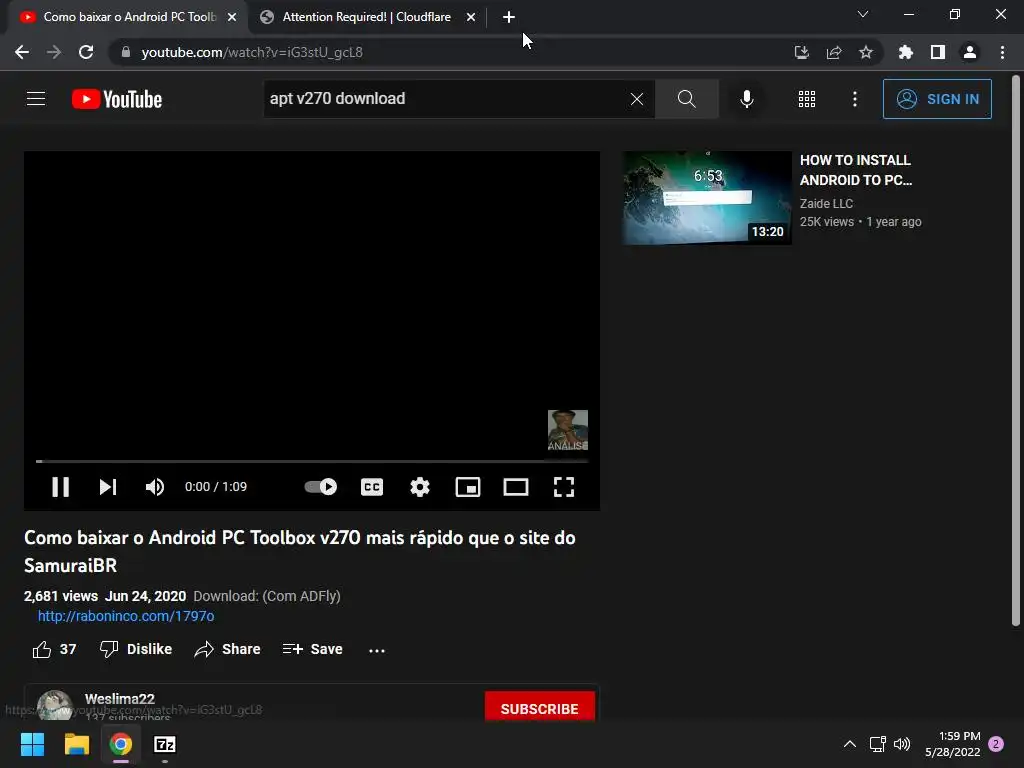Switch to the Como baixar o Android tab
This screenshot has height=768, width=1024.
pos(129,17)
